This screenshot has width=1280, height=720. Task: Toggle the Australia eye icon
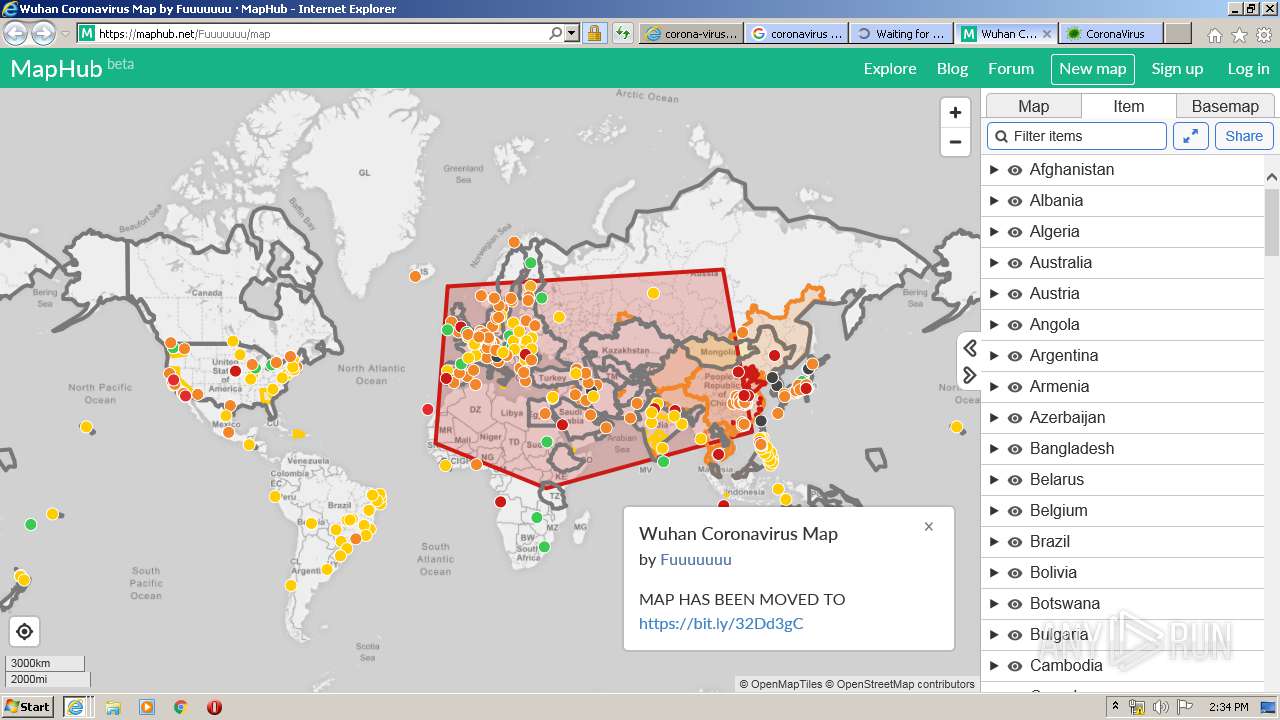1015,263
